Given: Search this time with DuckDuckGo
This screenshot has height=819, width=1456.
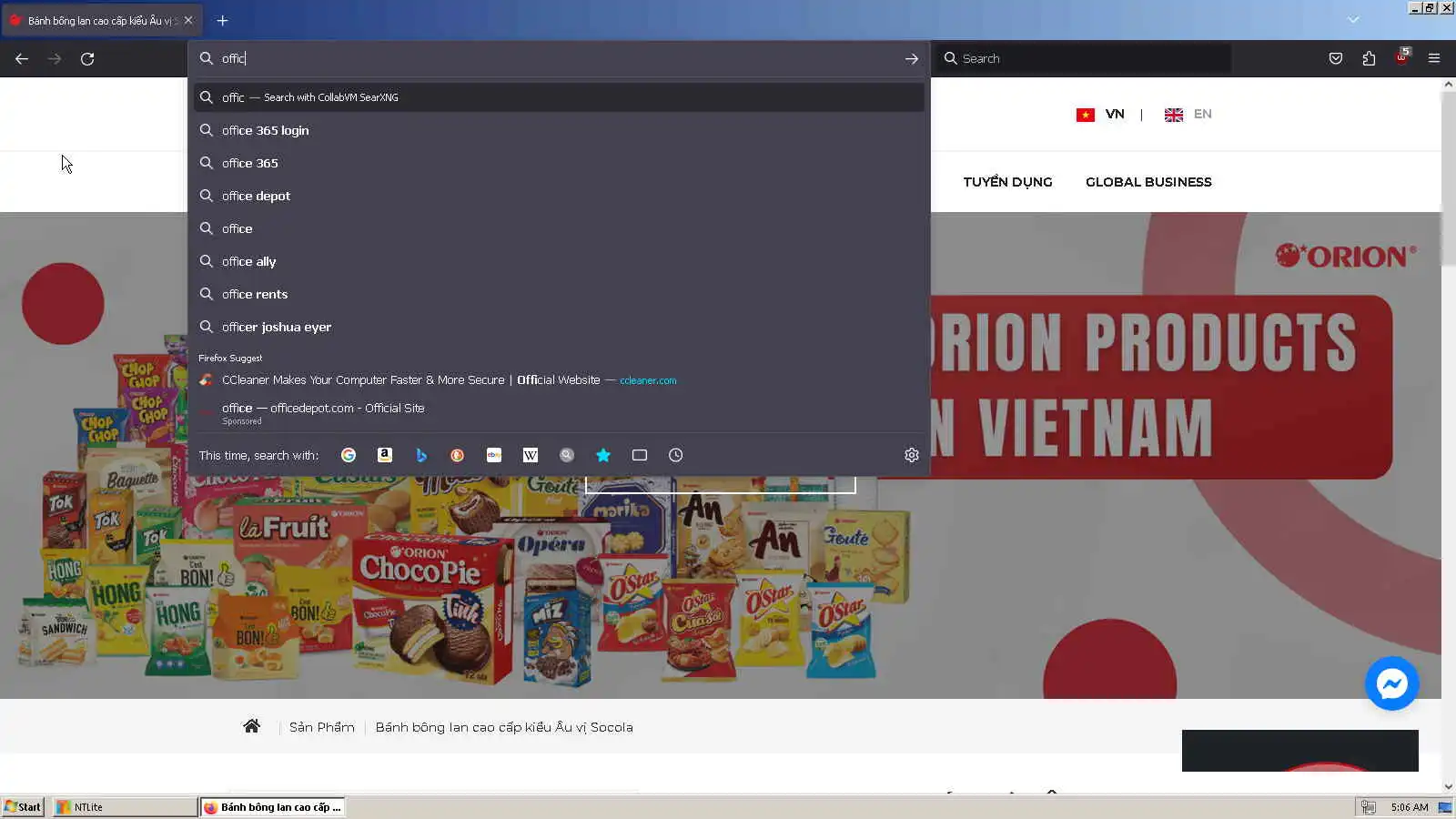Looking at the screenshot, I should click(458, 455).
